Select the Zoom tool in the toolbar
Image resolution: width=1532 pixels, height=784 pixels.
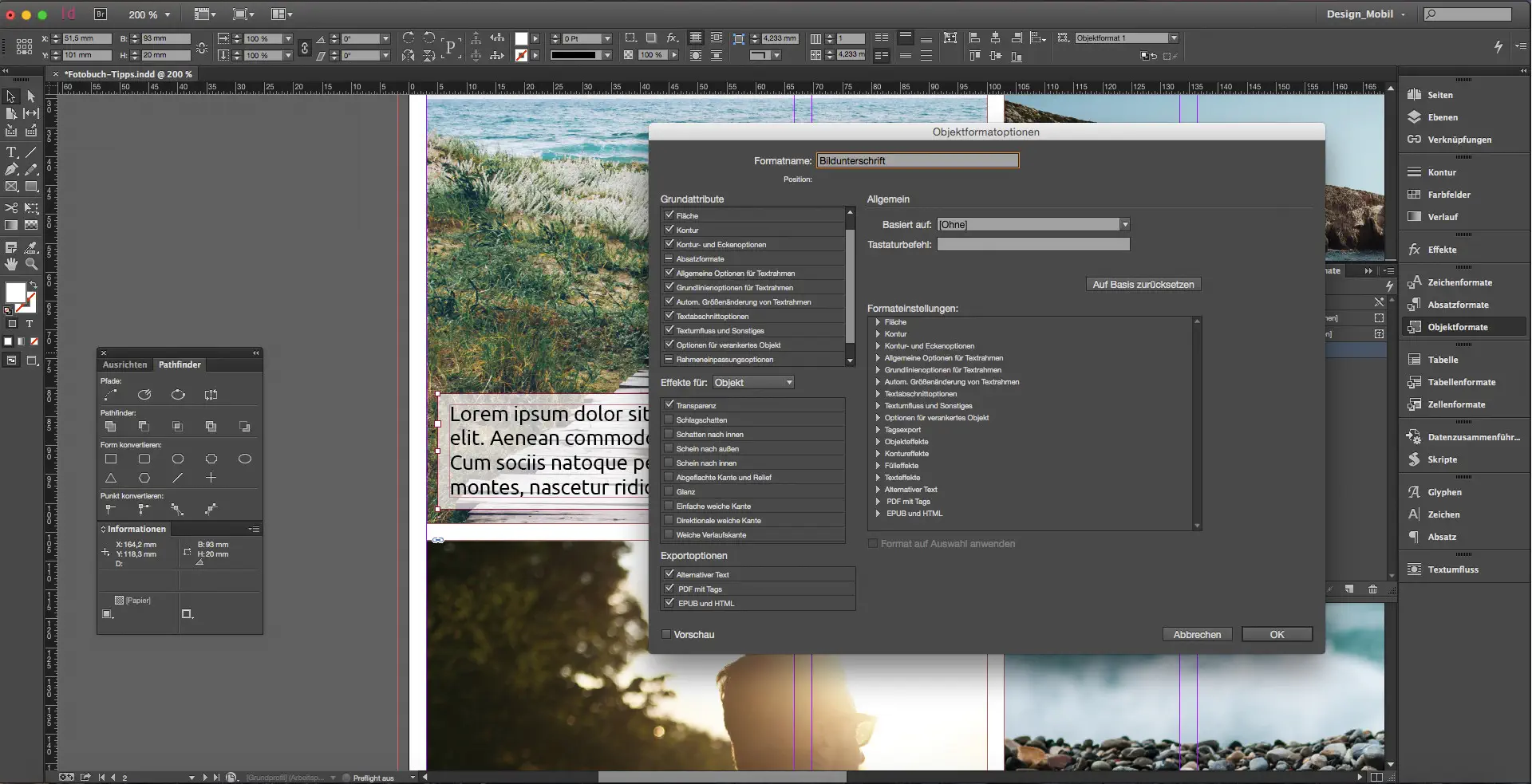(31, 265)
